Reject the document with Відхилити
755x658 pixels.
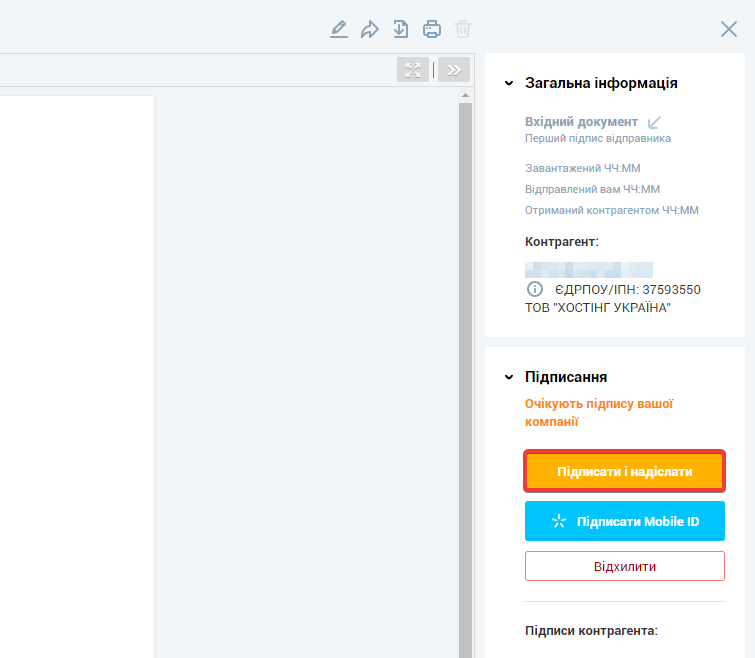[x=624, y=566]
